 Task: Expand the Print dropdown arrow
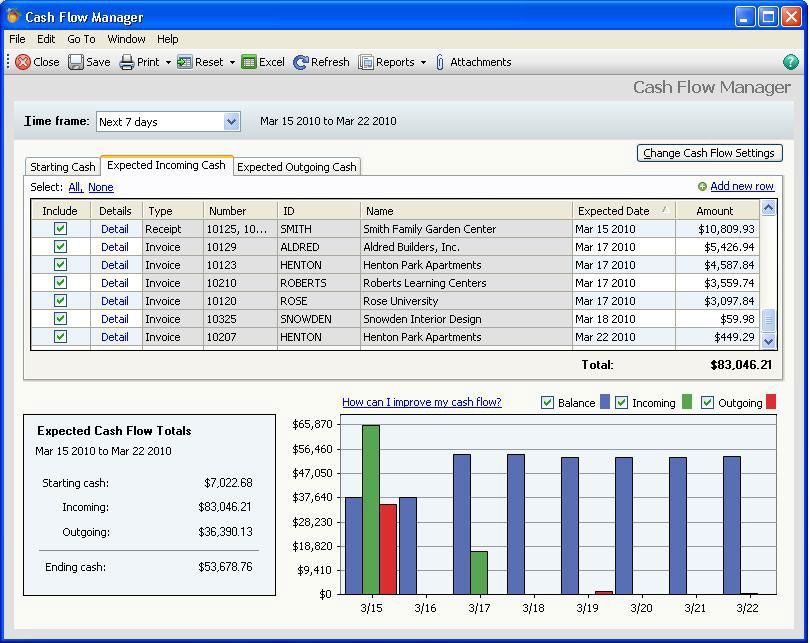[168, 62]
